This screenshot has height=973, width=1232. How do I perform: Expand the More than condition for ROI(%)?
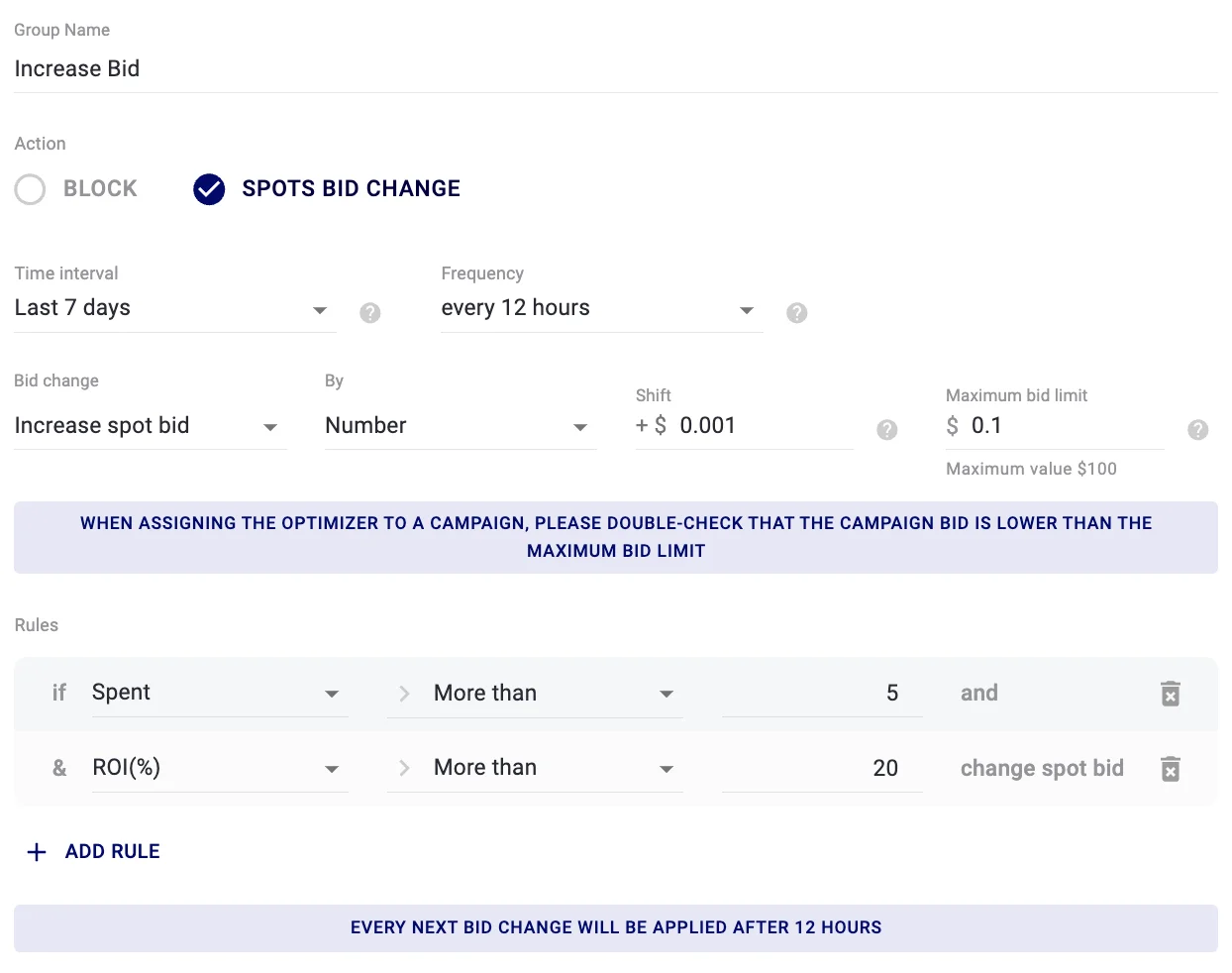click(x=667, y=769)
